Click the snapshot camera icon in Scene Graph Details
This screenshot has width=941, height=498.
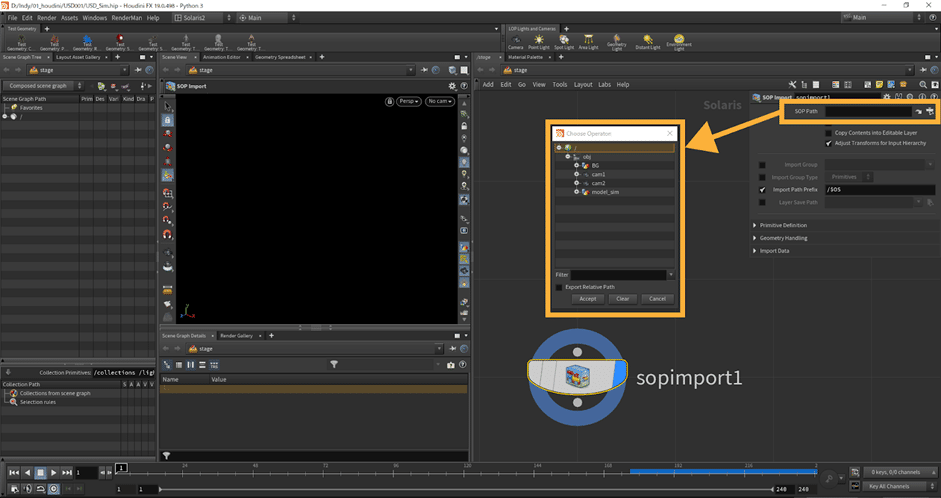click(451, 365)
